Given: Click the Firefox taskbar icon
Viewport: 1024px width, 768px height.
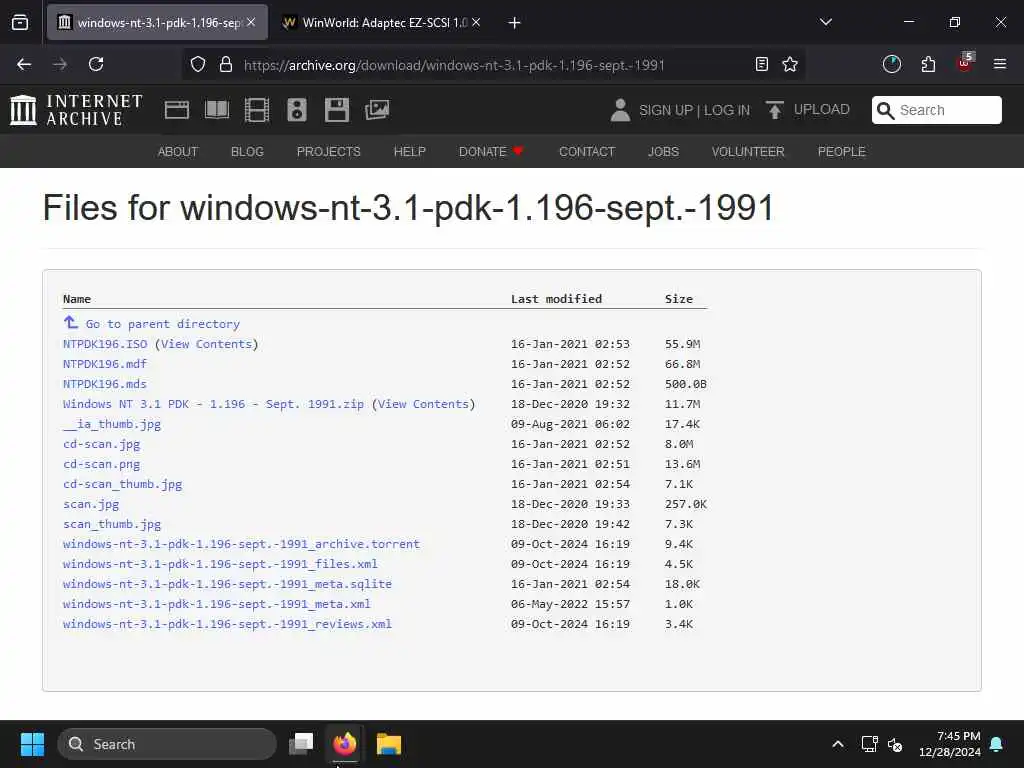Looking at the screenshot, I should (345, 744).
